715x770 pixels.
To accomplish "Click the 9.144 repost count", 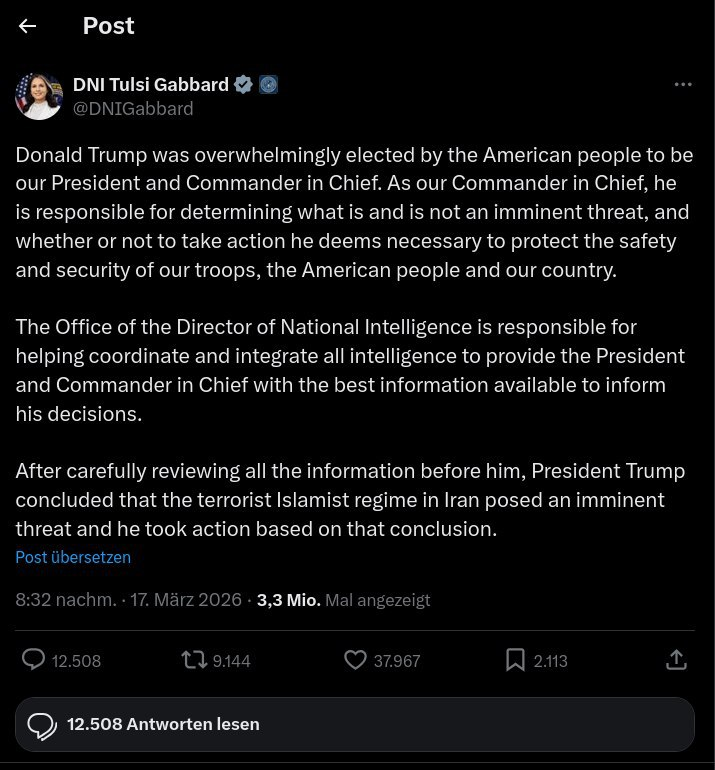I will point(232,661).
